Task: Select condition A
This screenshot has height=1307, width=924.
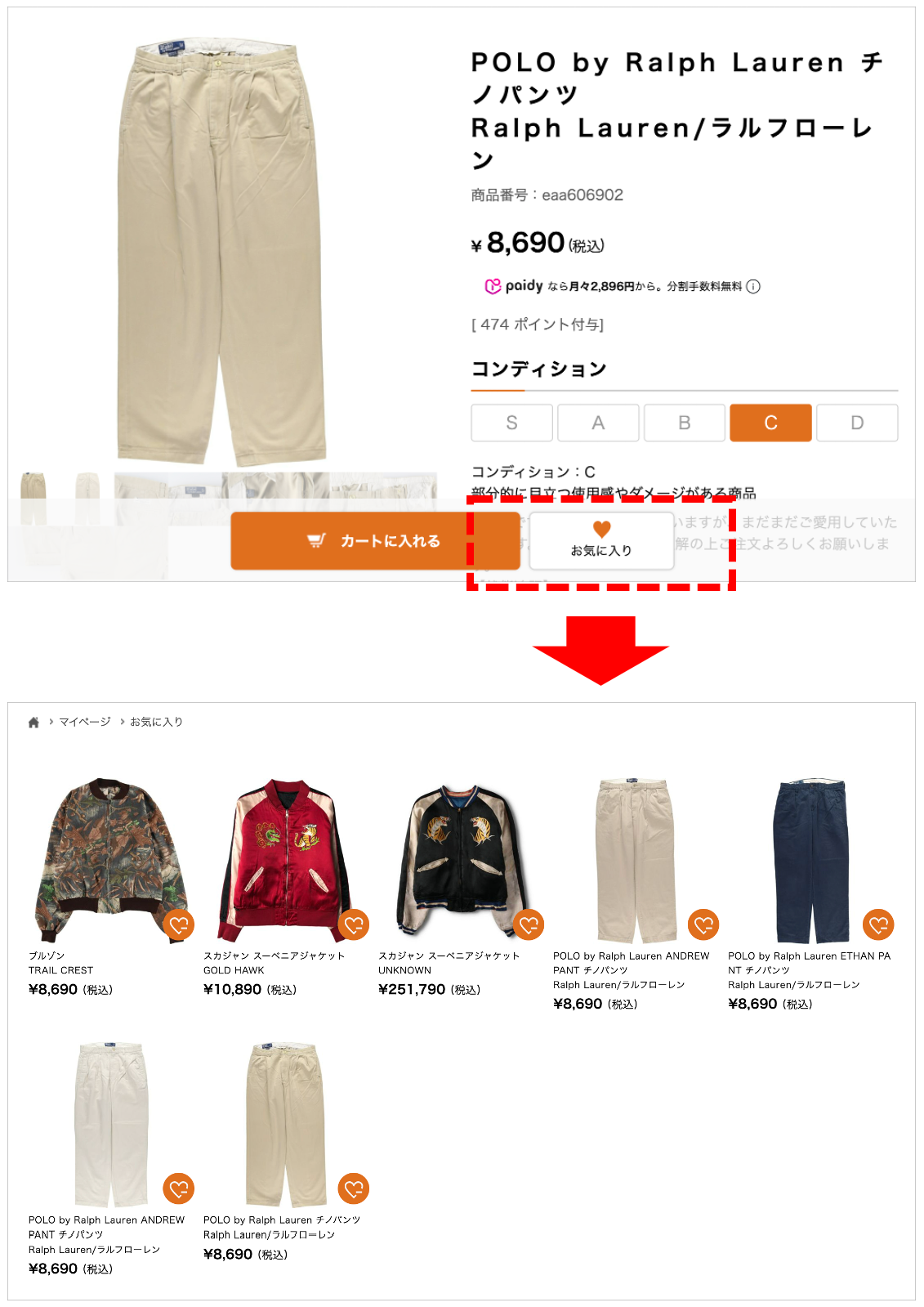Action: pyautogui.click(x=598, y=423)
